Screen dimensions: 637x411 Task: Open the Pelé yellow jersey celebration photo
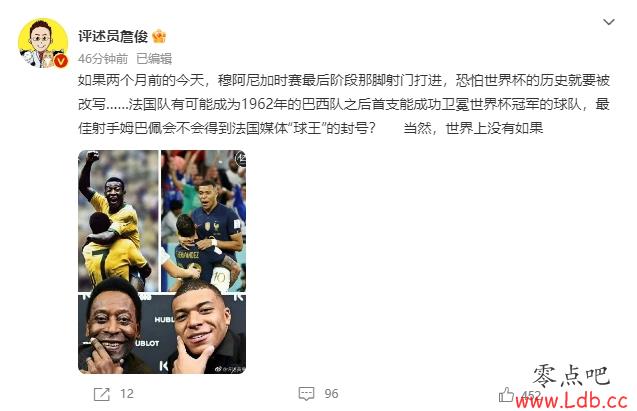pyautogui.click(x=118, y=221)
